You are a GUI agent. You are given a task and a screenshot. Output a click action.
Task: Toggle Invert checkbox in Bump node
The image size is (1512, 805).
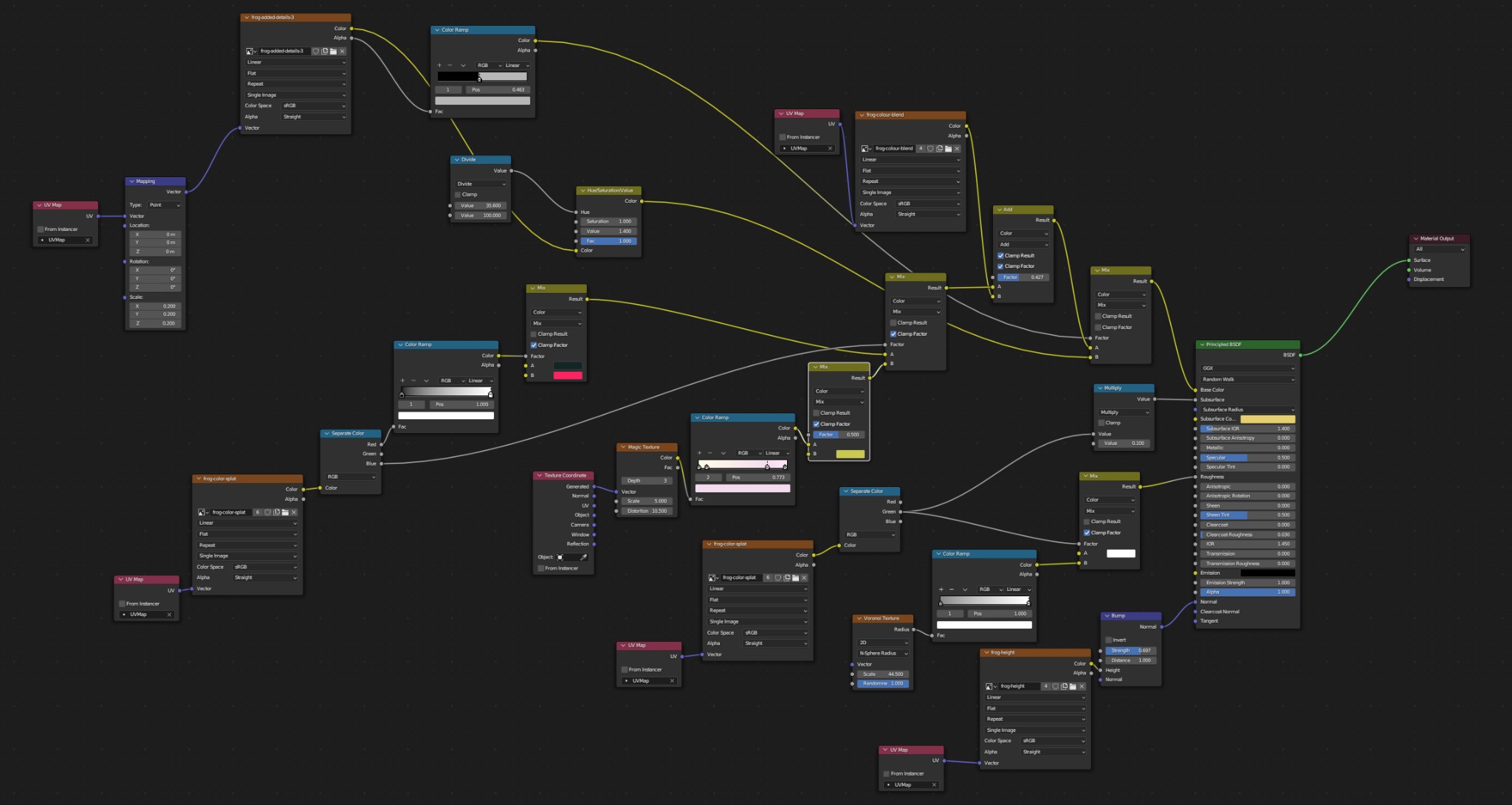tap(1108, 640)
